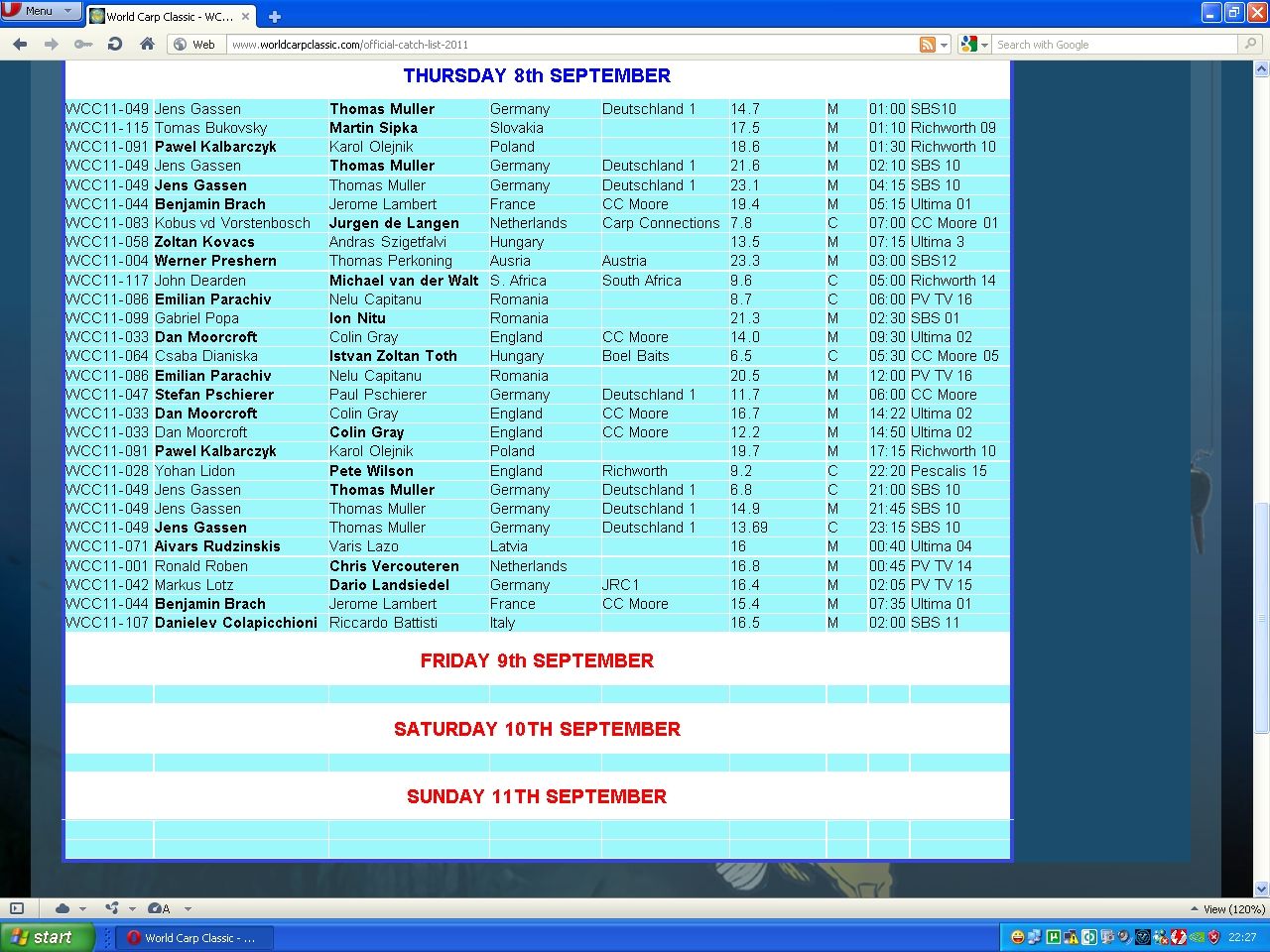Screen dimensions: 1270x952
Task: Click the address bar URL field
Action: [571, 45]
